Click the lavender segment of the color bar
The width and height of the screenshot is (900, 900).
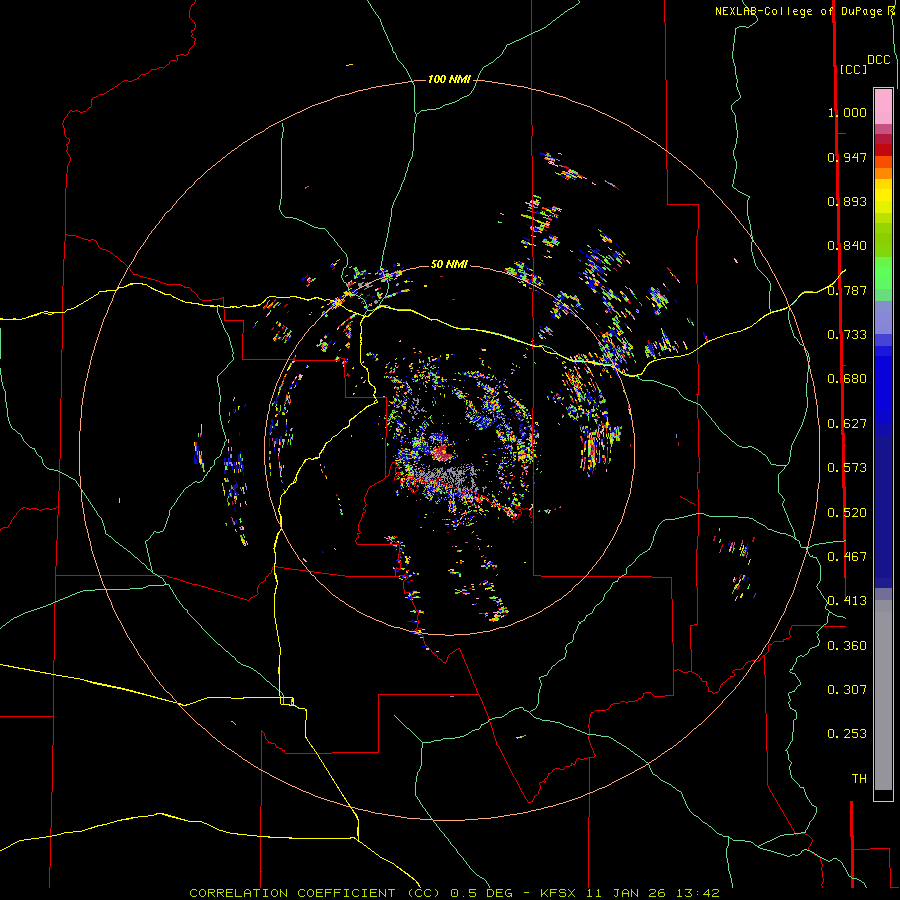[883, 317]
